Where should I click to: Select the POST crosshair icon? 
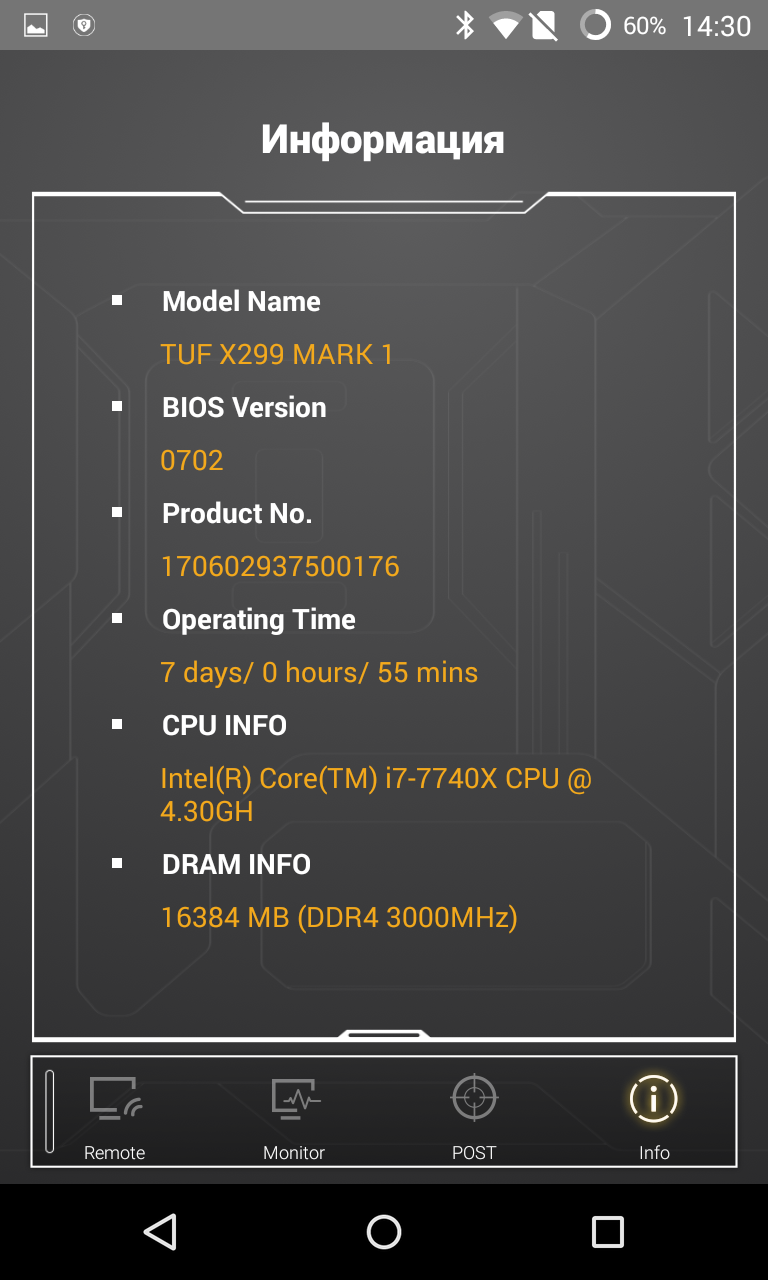(x=474, y=1098)
